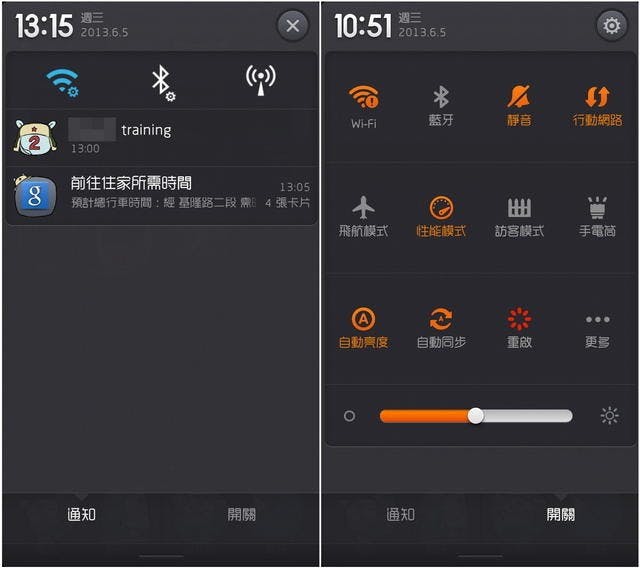Clear notifications with the X button
This screenshot has height=569, width=640.
coord(292,26)
